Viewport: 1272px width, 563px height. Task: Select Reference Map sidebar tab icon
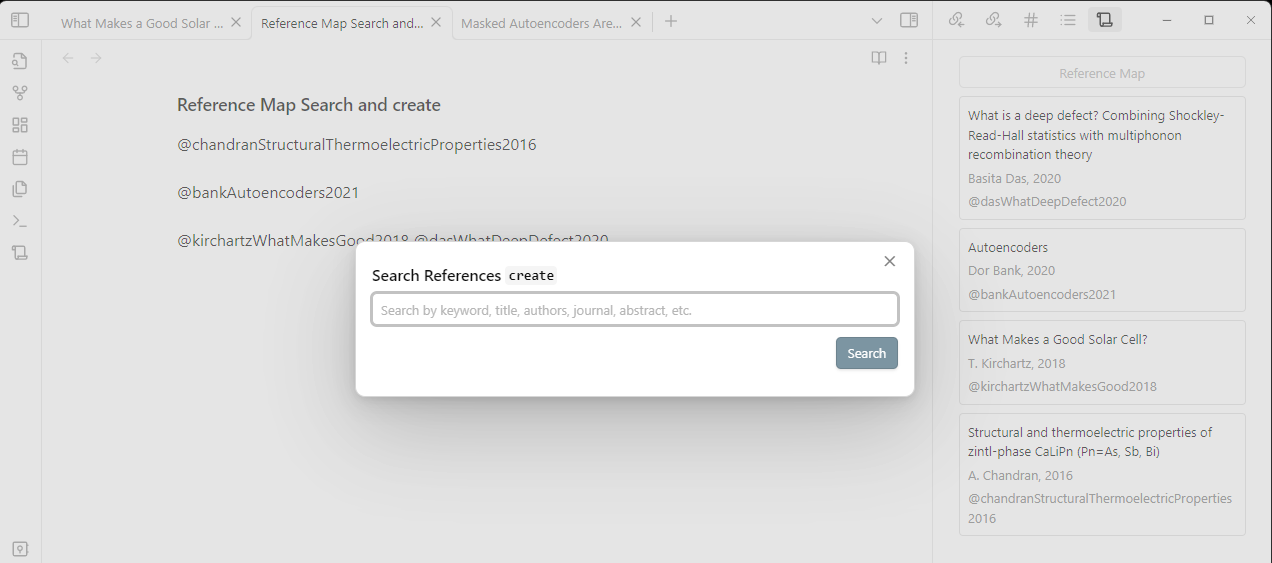1104,20
